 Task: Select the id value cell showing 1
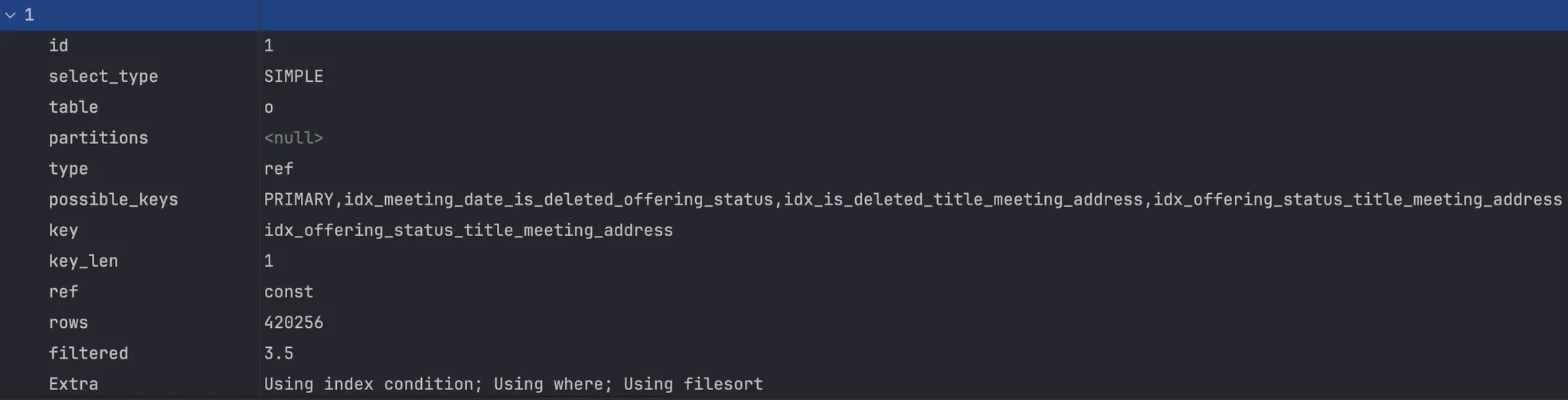(x=269, y=46)
